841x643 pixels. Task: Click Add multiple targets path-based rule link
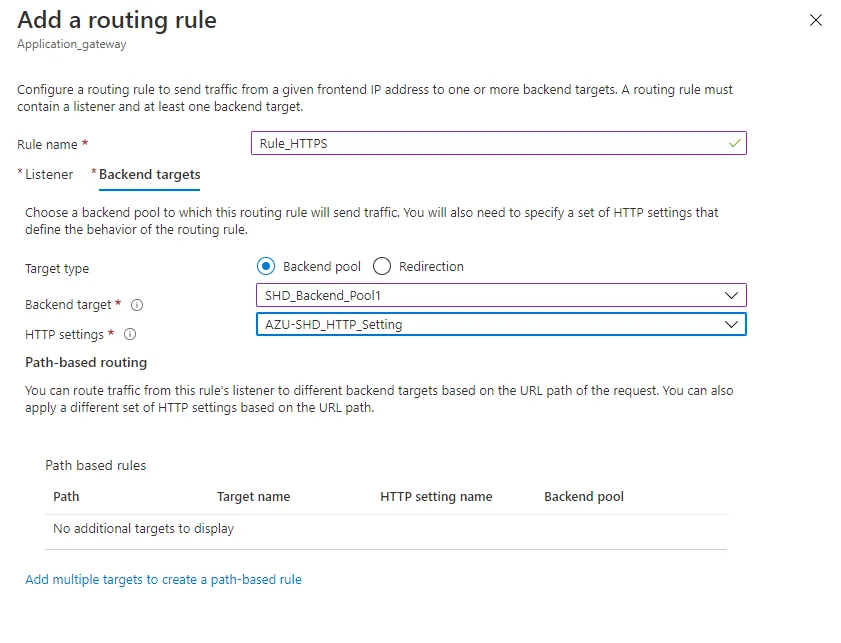click(x=163, y=579)
